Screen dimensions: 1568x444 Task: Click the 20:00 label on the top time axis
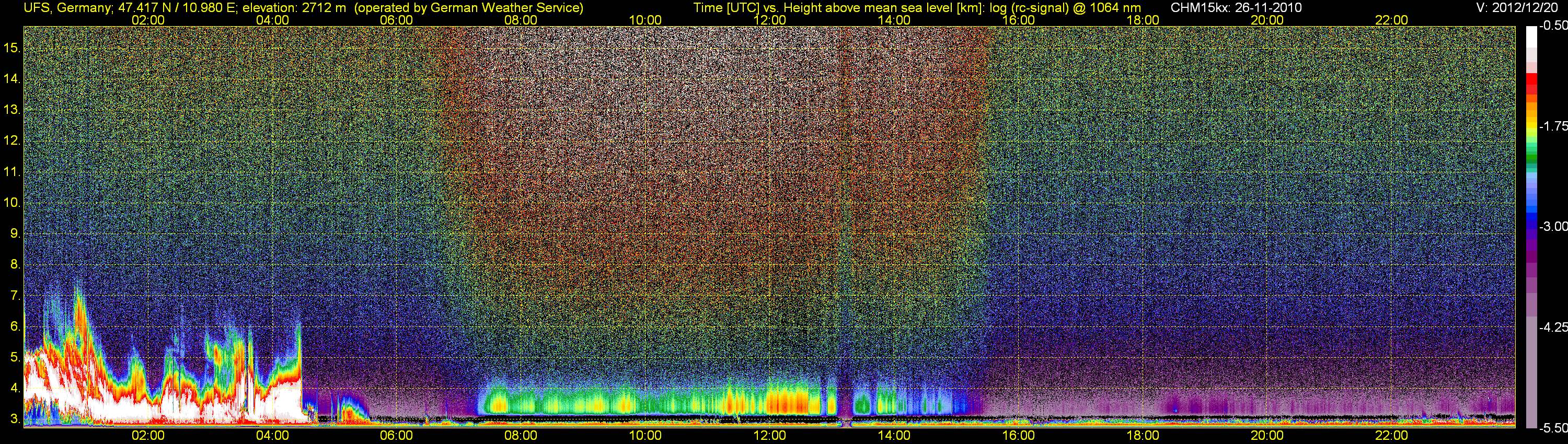click(x=1267, y=20)
